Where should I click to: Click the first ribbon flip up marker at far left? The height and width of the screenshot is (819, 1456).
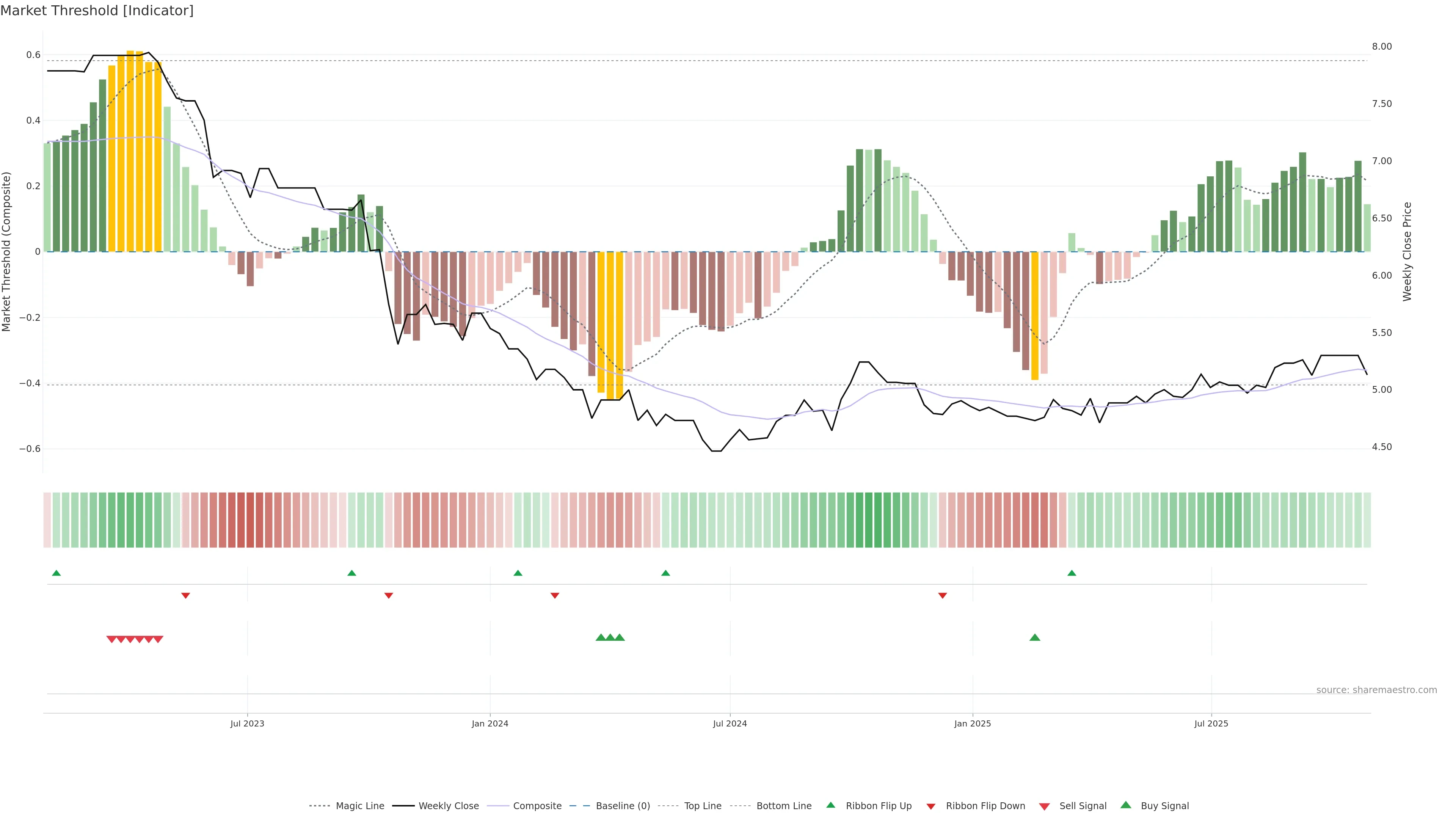[56, 573]
